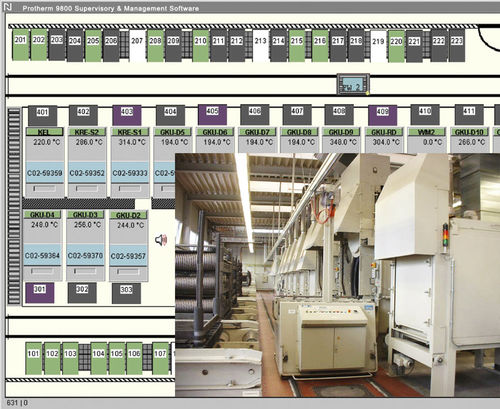This screenshot has height=409, width=500.
Task: Open the GKU-D10 furnace header
Action: coord(469,132)
